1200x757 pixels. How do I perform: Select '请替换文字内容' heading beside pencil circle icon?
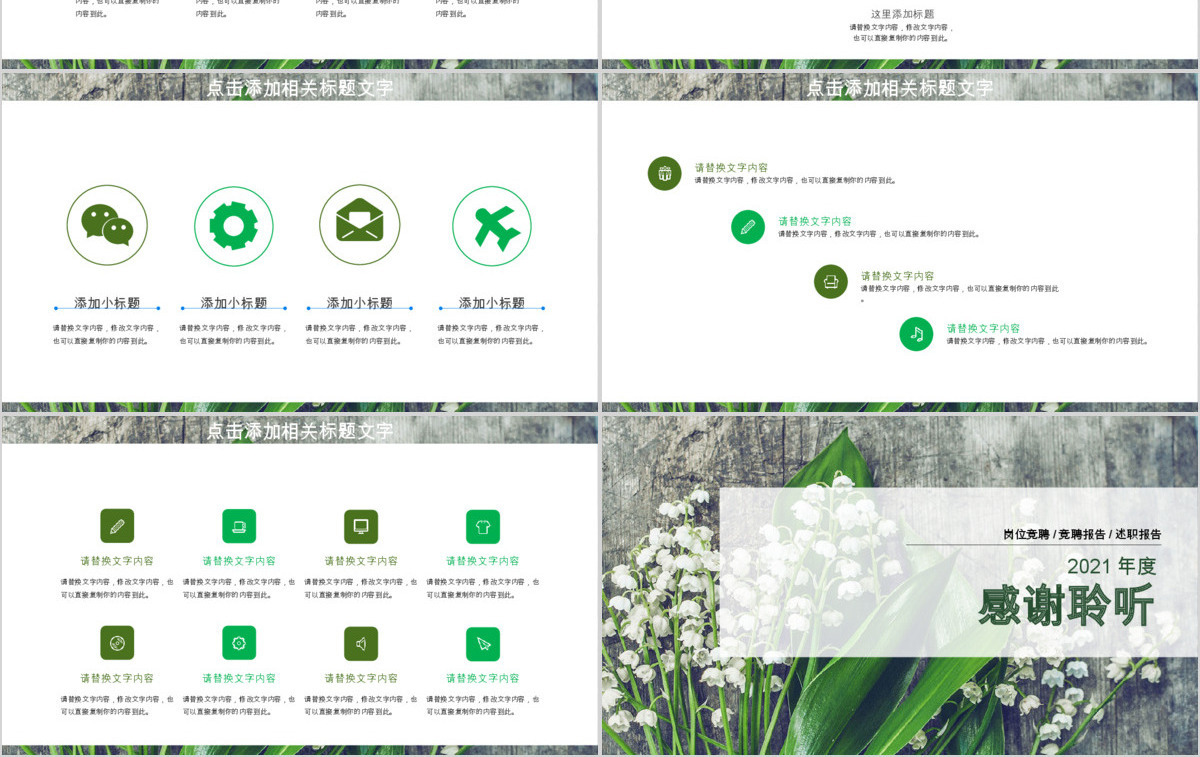pos(815,222)
